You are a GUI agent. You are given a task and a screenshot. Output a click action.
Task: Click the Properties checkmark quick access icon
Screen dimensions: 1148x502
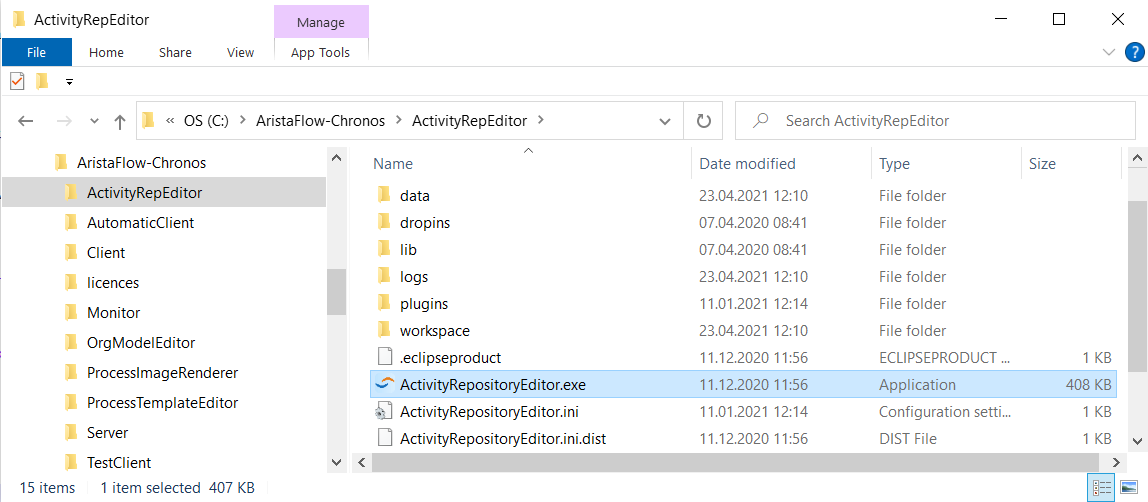pyautogui.click(x=17, y=81)
